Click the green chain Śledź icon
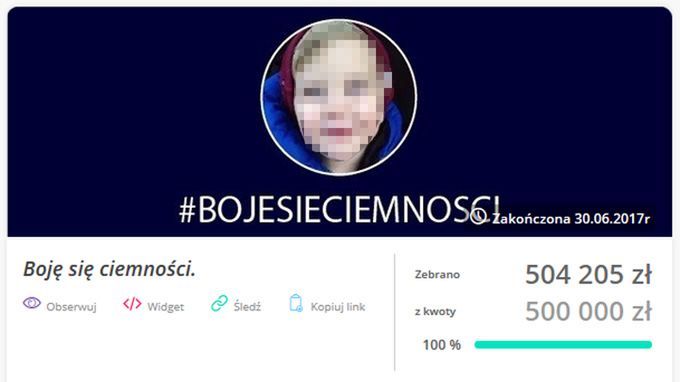The width and height of the screenshot is (680, 382). (x=219, y=303)
